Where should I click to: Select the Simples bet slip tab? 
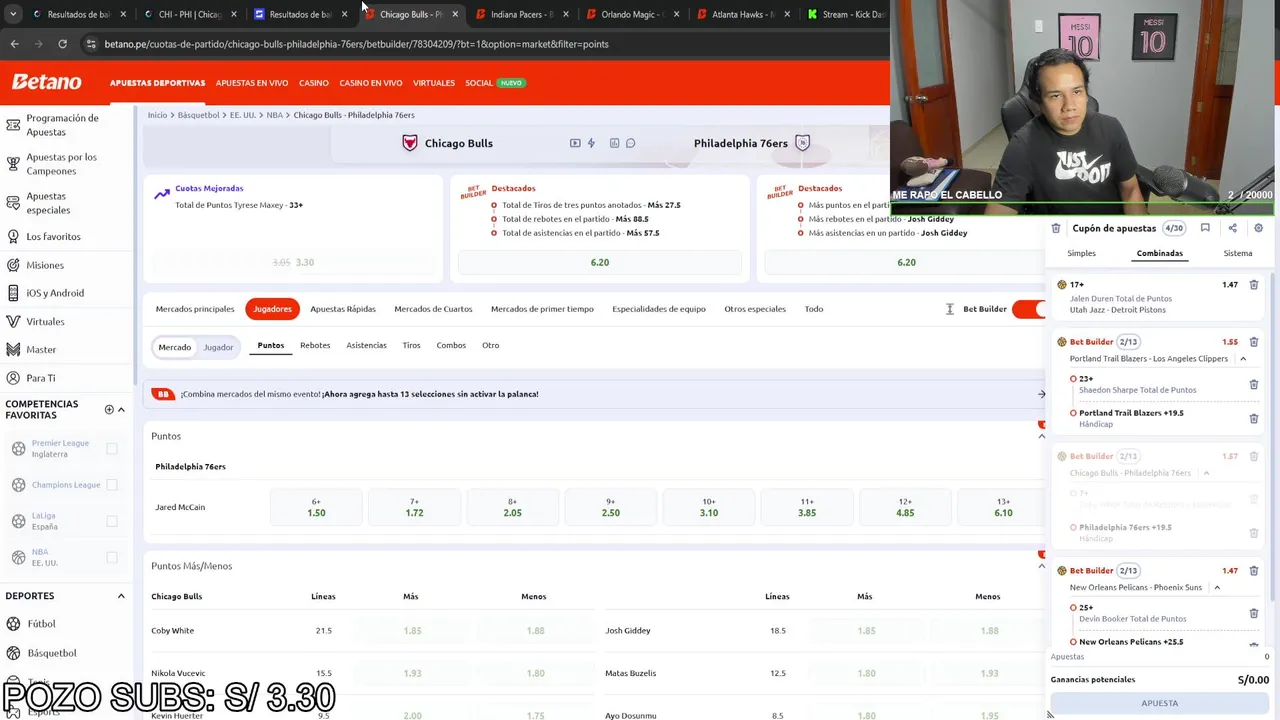pyautogui.click(x=1081, y=253)
